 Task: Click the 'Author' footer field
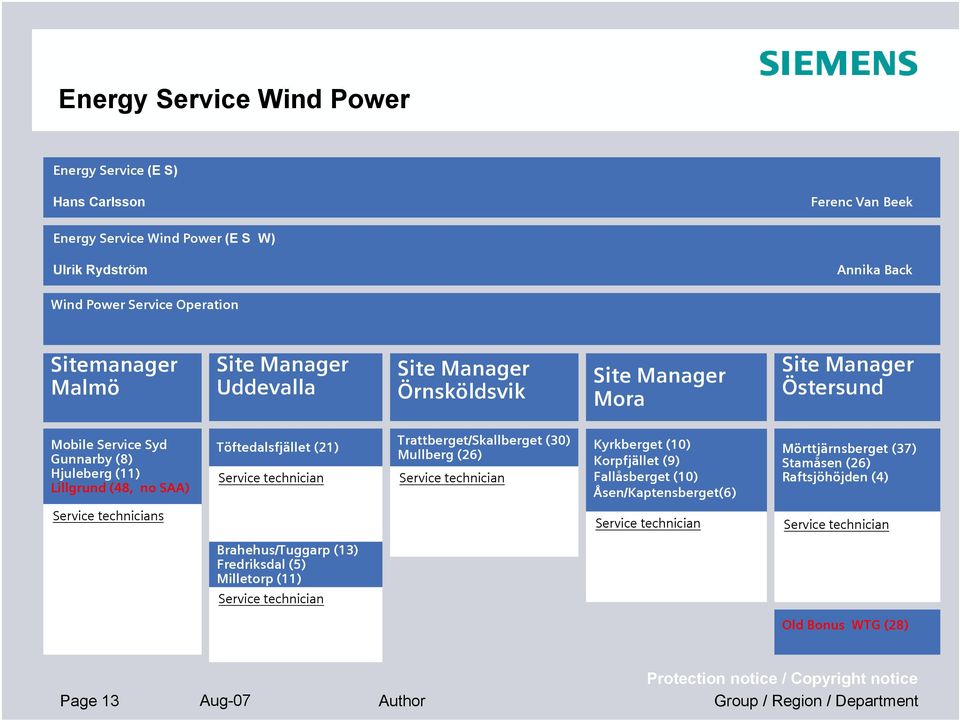point(402,701)
